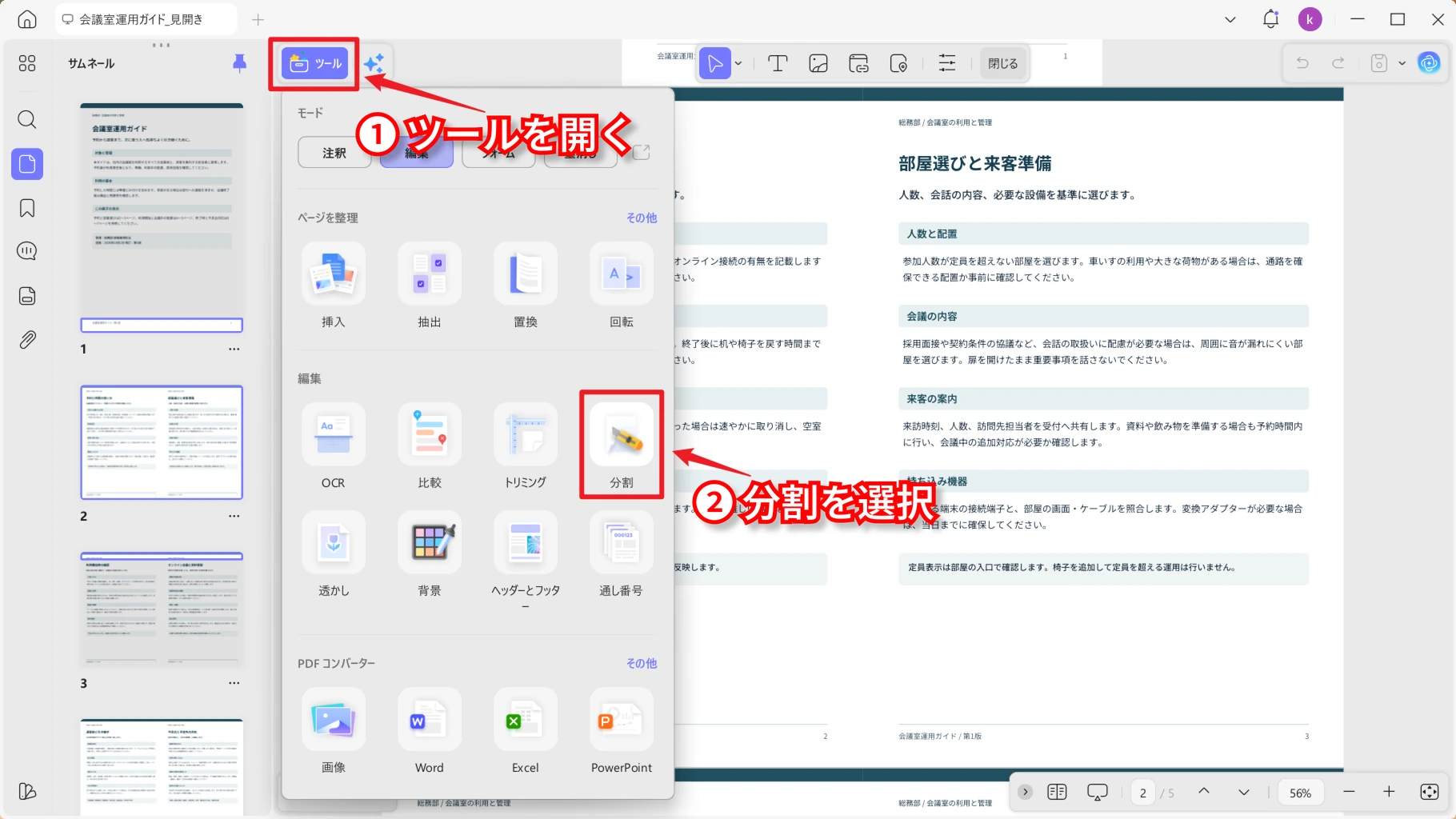This screenshot has height=819, width=1456.
Task: Open the more options for thumbnail 3
Action: (x=234, y=683)
